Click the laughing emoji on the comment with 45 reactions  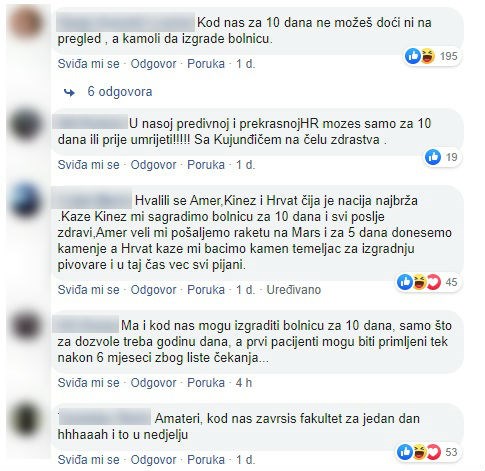point(420,282)
